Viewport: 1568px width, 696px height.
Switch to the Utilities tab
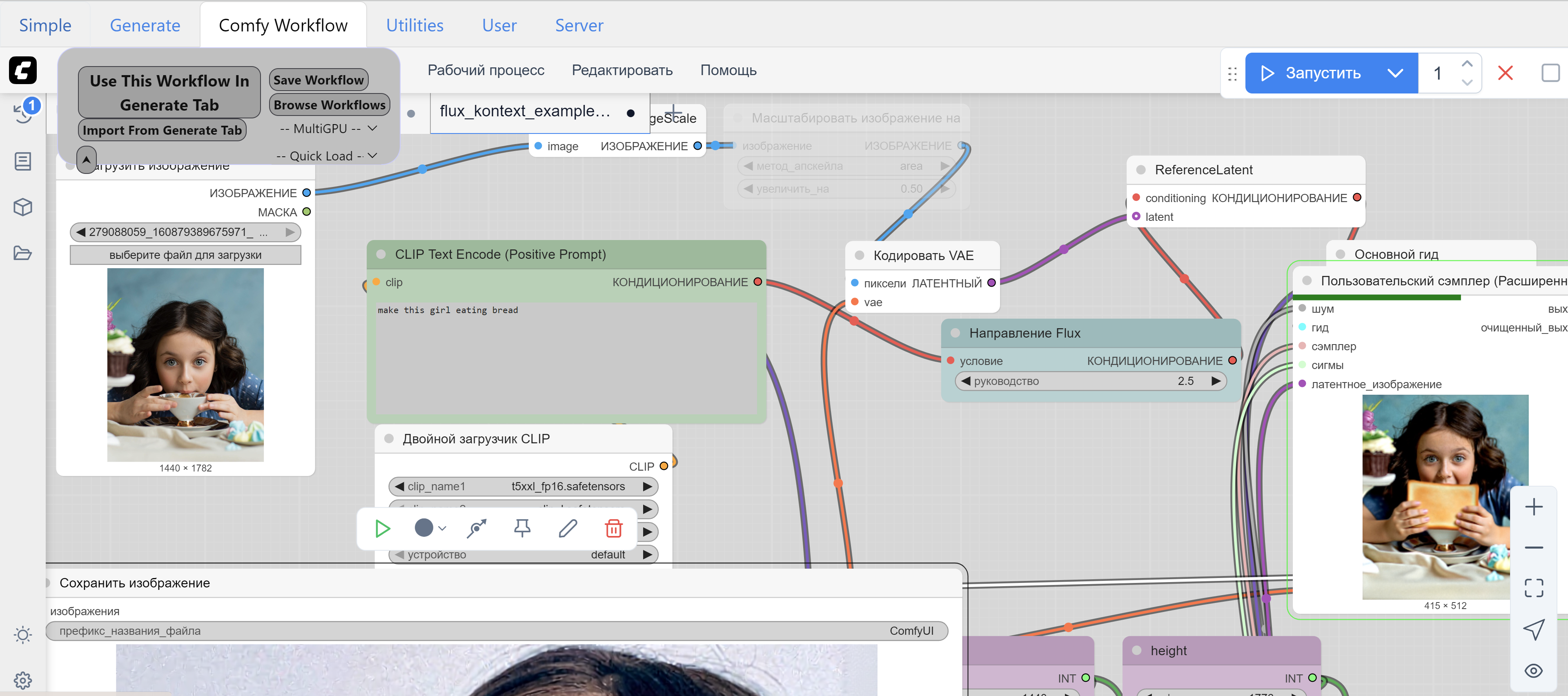pos(414,25)
